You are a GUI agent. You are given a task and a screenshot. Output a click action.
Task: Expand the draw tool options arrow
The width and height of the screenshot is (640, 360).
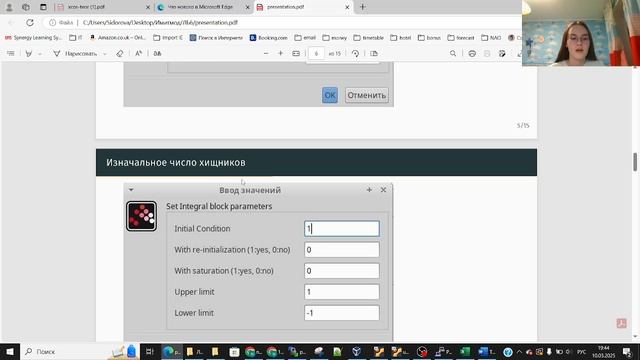click(105, 54)
